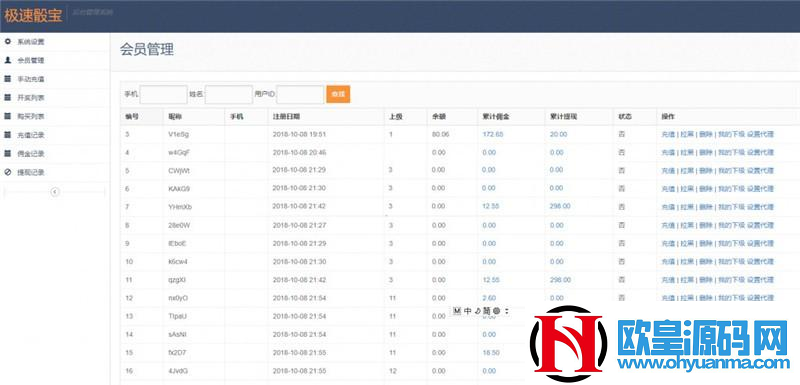This screenshot has width=800, height=385.
Task: Click the list icon beside 充值记录
Action: click(x=7, y=135)
